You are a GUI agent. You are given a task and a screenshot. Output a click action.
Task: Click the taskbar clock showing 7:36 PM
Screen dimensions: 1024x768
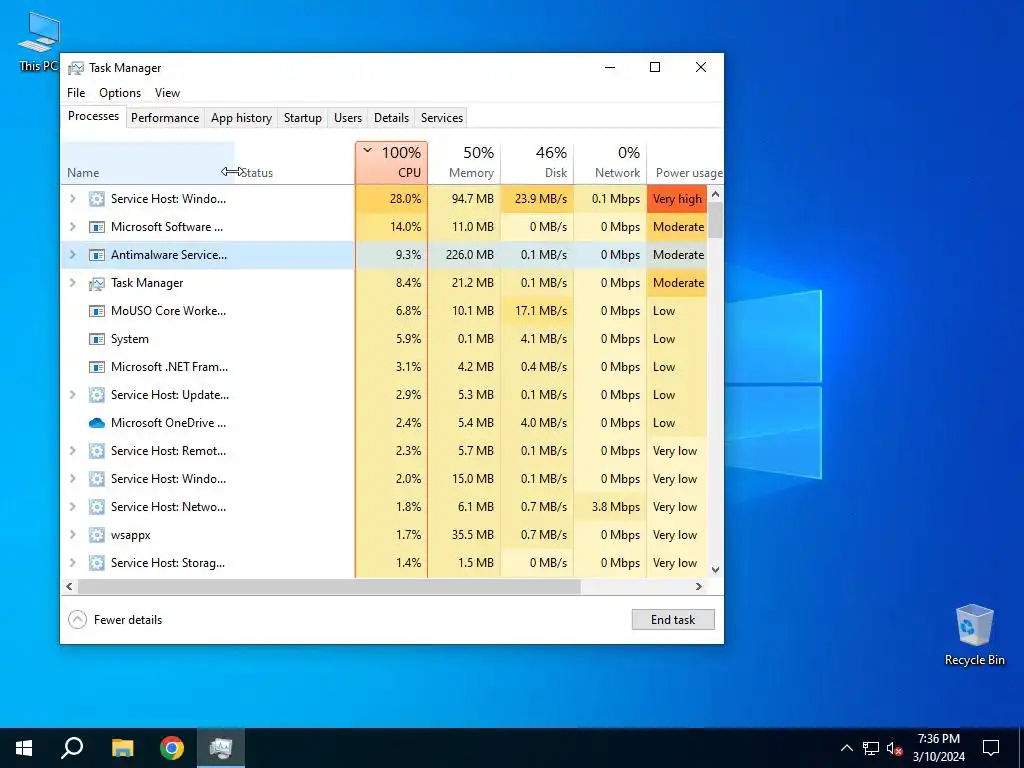pos(938,748)
